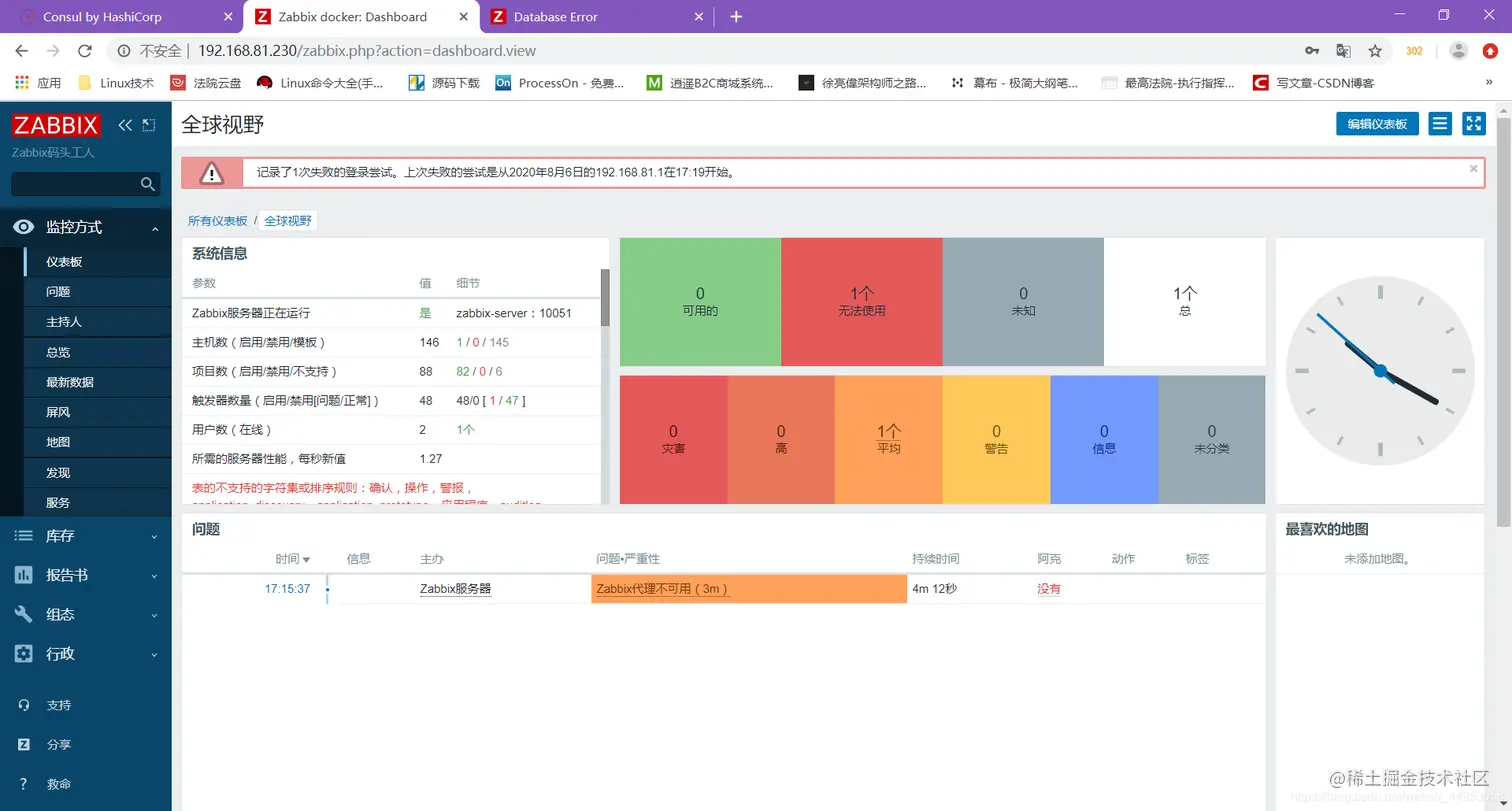Open the 源码下载 bookmark
The height and width of the screenshot is (811, 1512).
[445, 83]
